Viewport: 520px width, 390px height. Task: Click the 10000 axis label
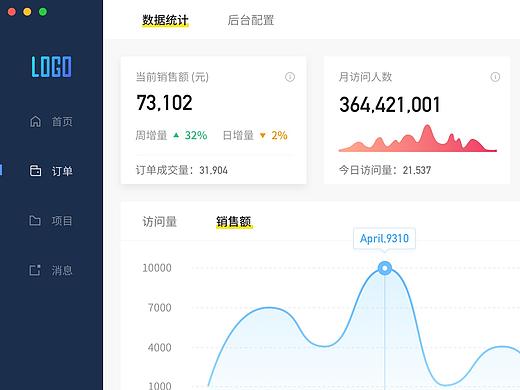pyautogui.click(x=157, y=268)
